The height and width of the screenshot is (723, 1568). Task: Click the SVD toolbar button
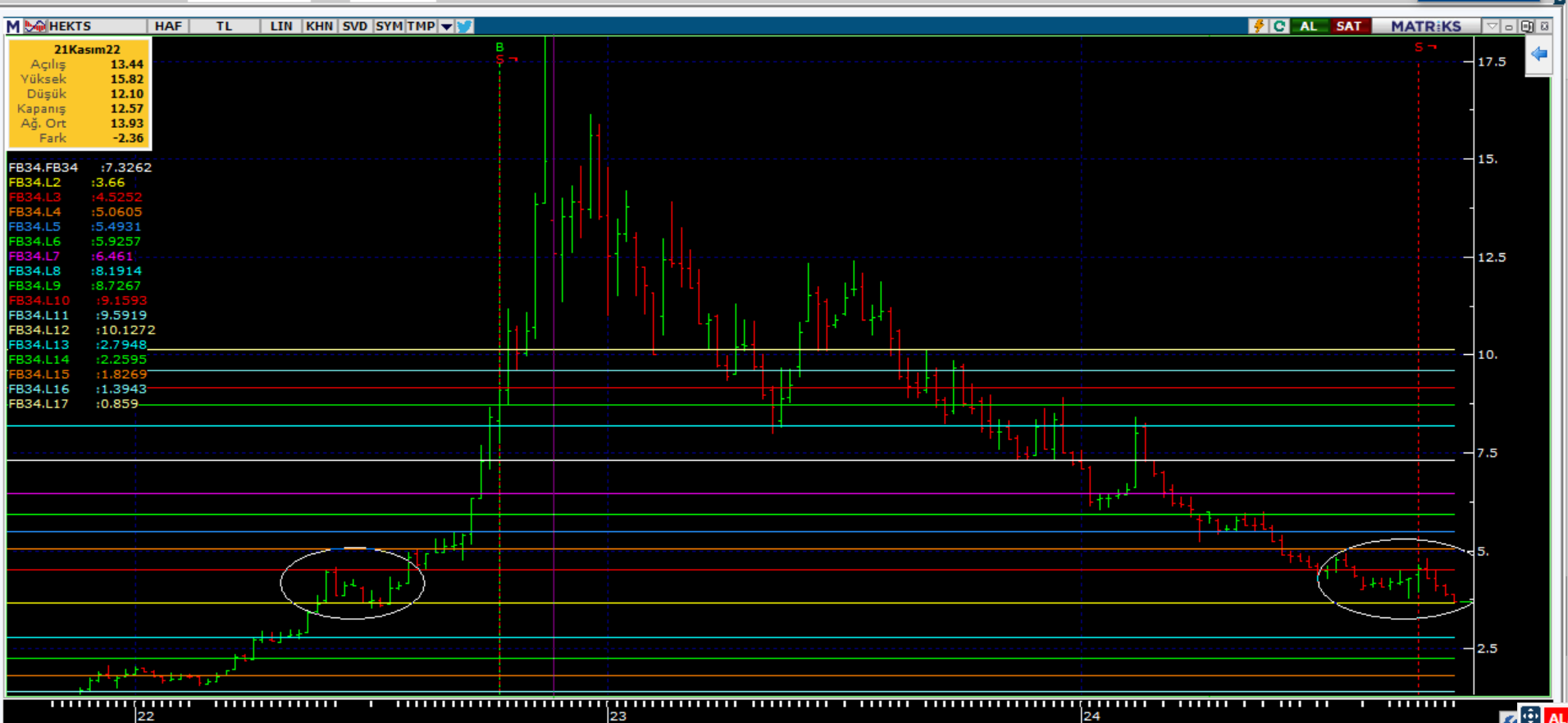354,26
